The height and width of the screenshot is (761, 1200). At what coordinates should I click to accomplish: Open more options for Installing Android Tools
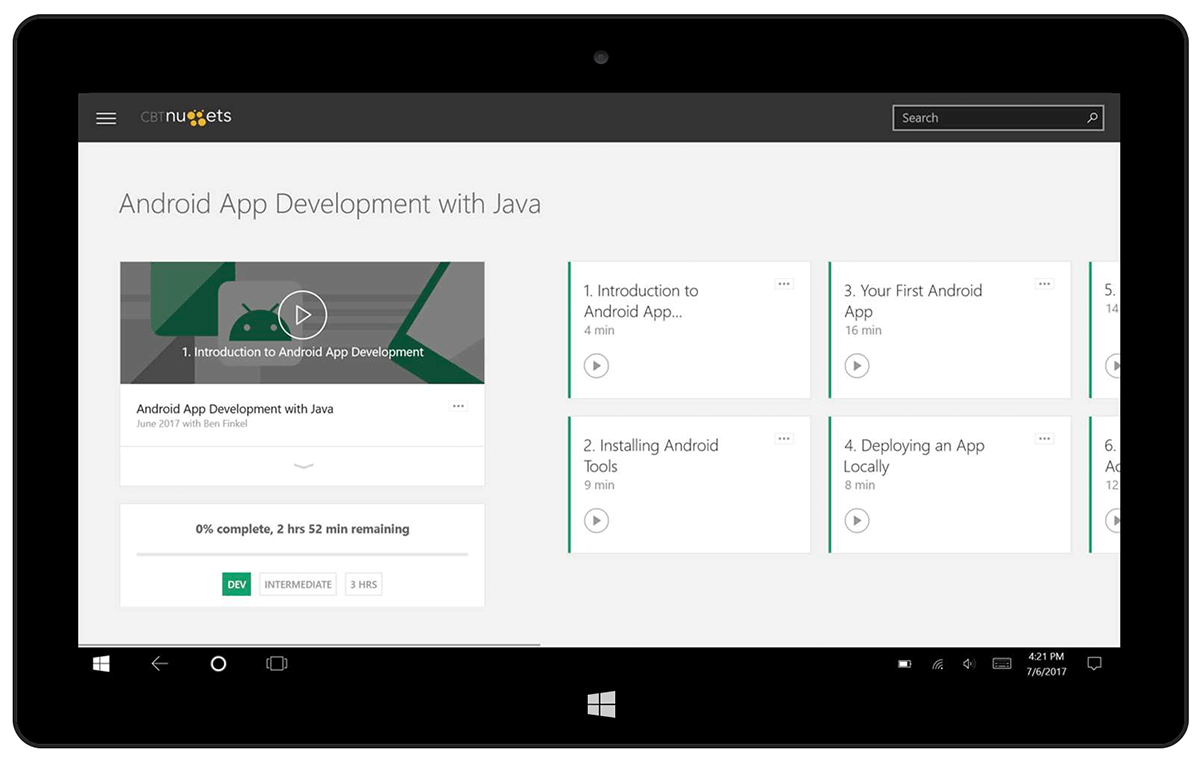coord(784,439)
